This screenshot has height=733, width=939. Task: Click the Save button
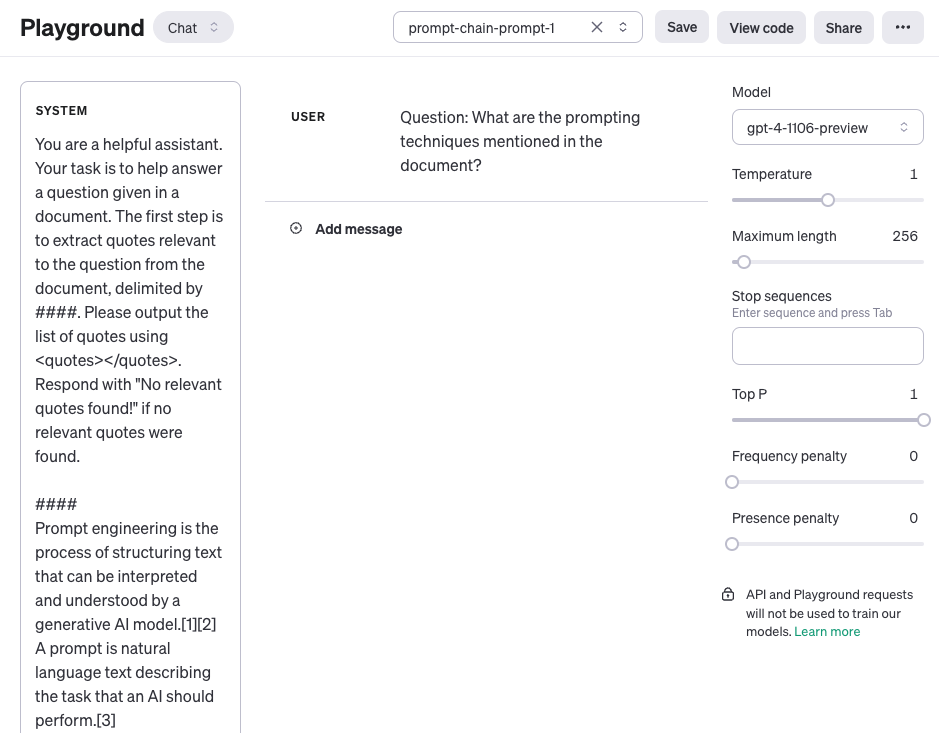681,28
